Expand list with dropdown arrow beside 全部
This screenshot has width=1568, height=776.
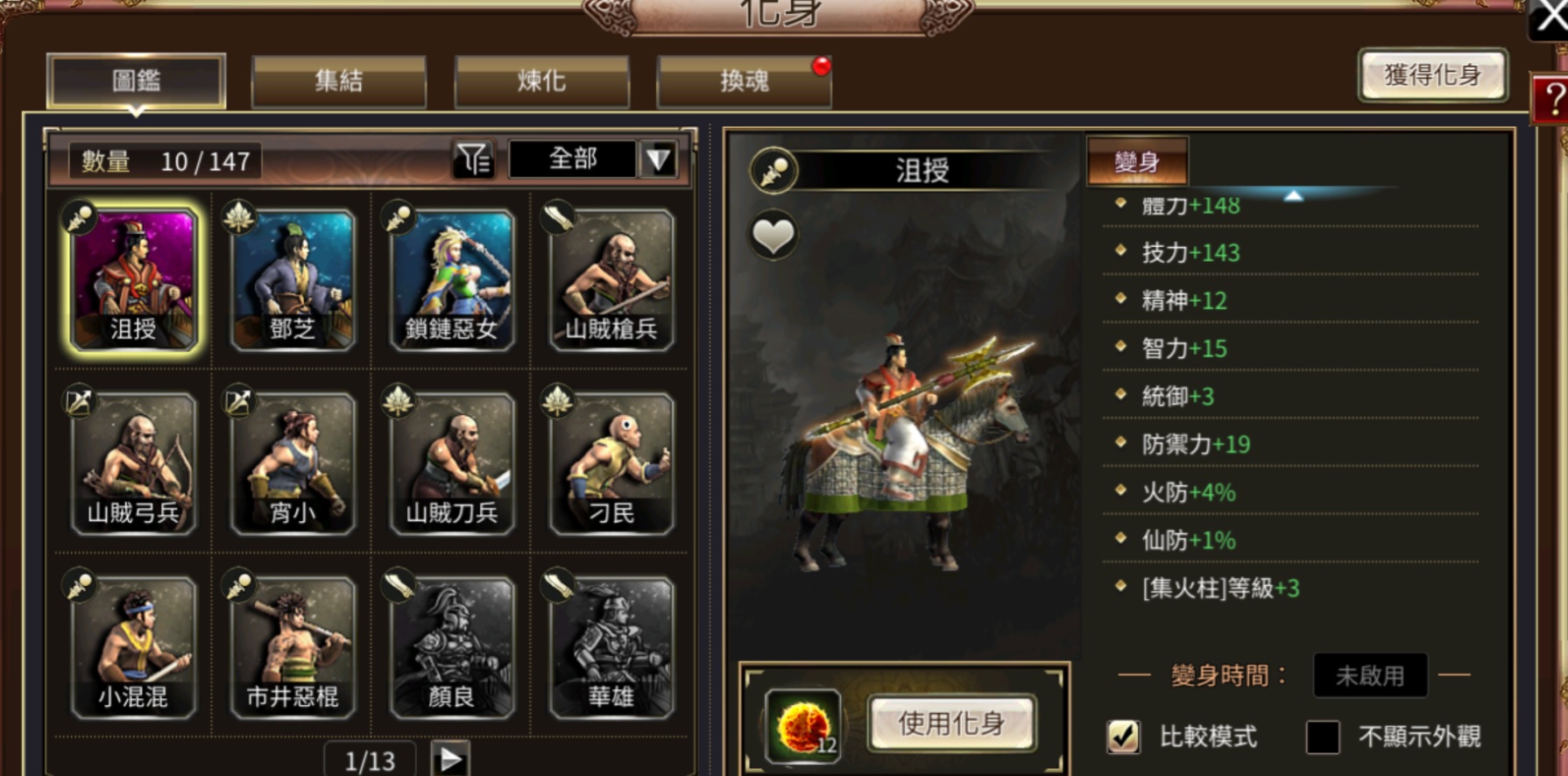click(x=659, y=159)
